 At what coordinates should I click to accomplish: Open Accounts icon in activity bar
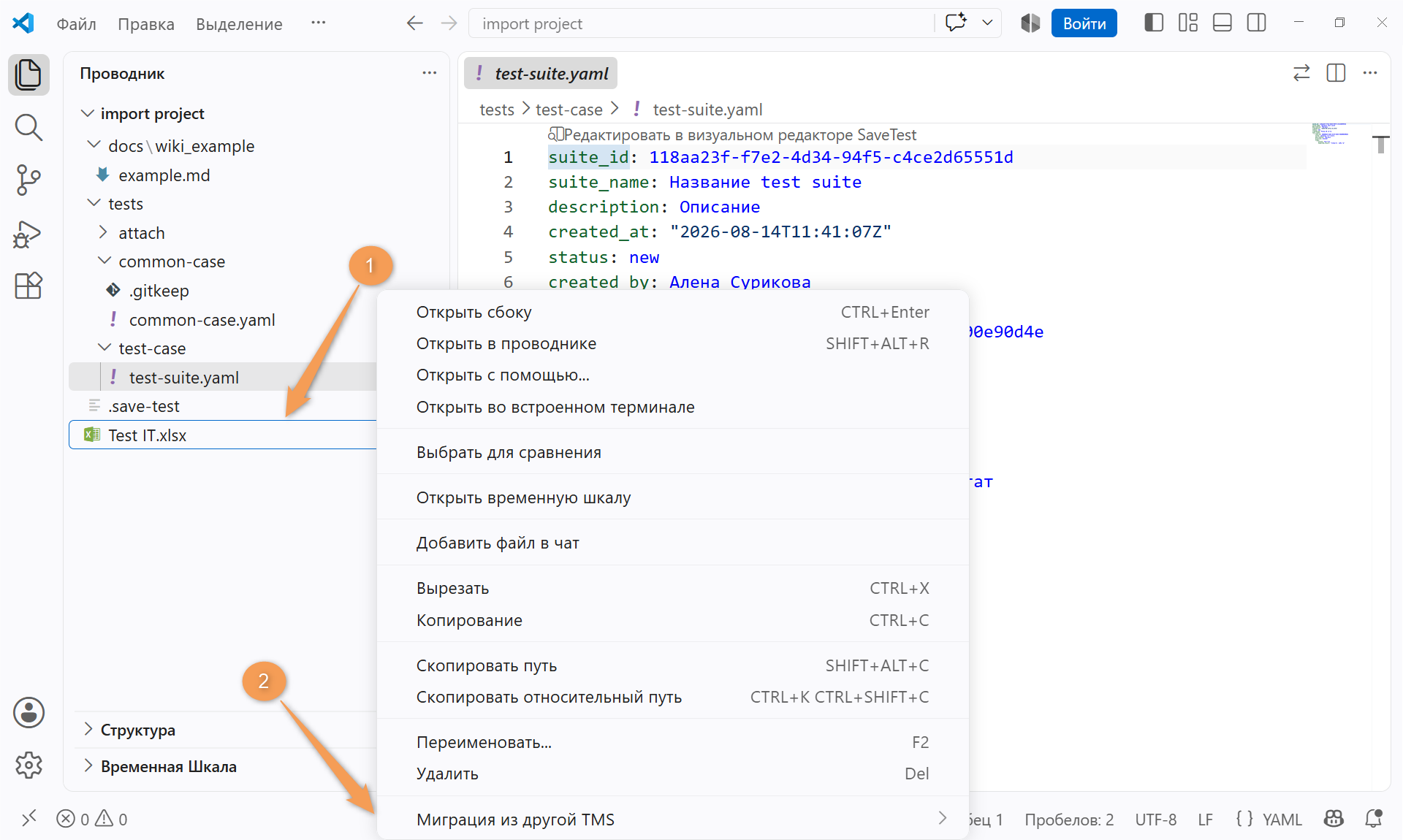click(x=28, y=712)
